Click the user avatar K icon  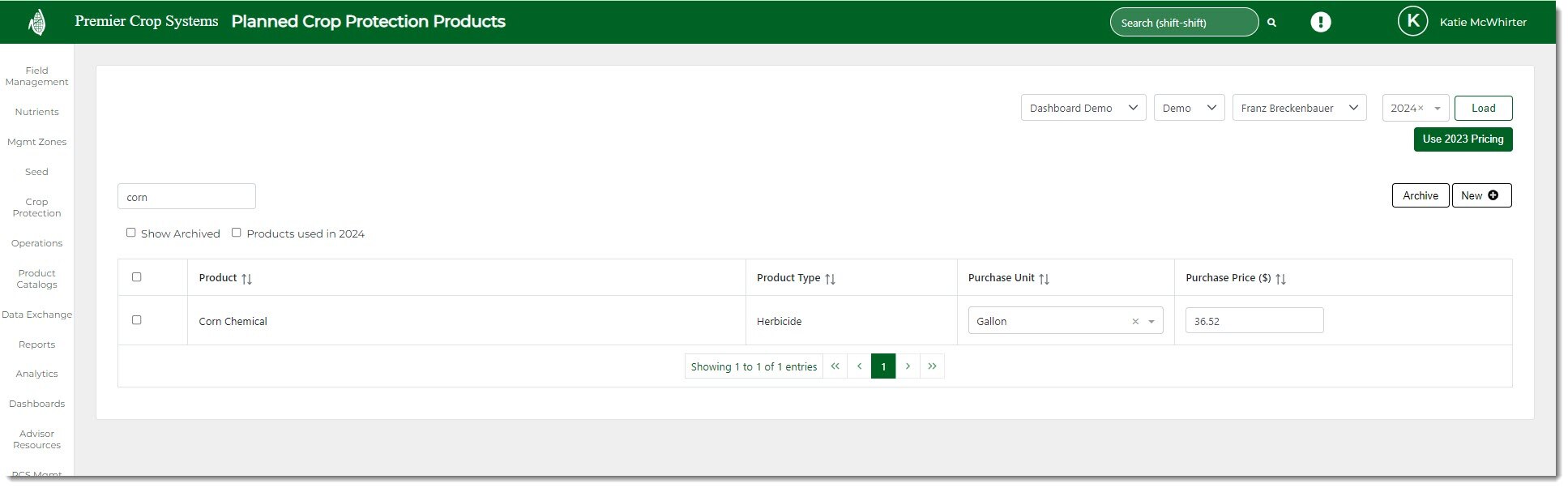(1412, 22)
